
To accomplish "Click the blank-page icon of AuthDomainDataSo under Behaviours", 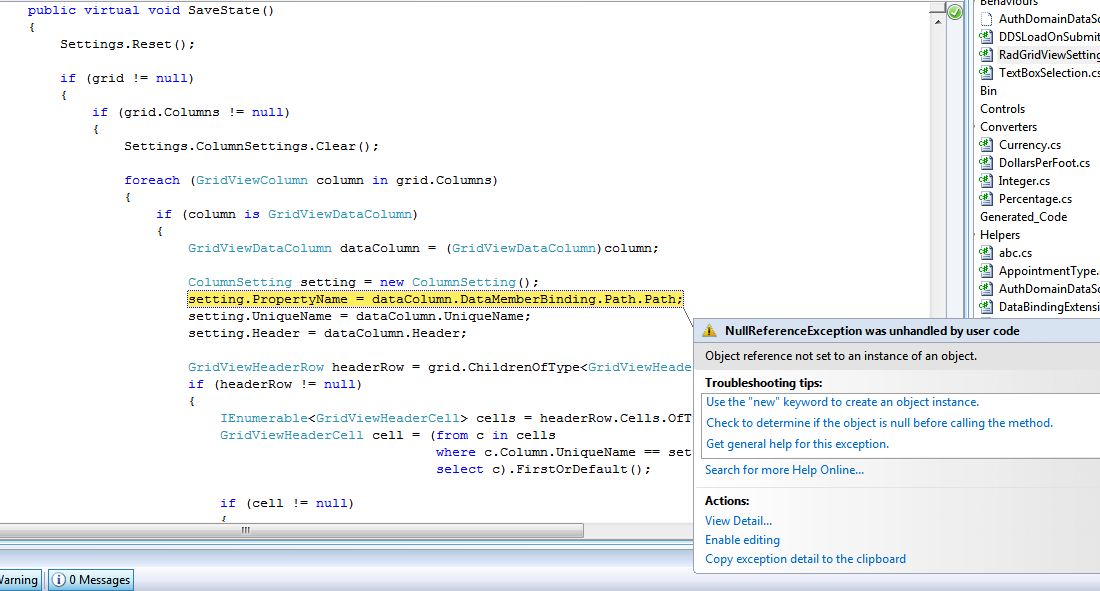I will click(986, 19).
